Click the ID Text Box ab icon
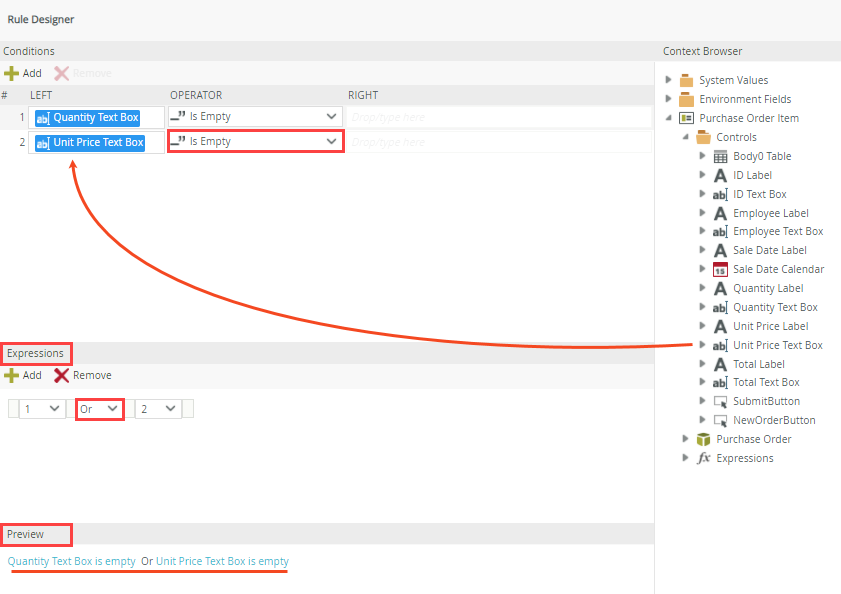 pyautogui.click(x=720, y=194)
